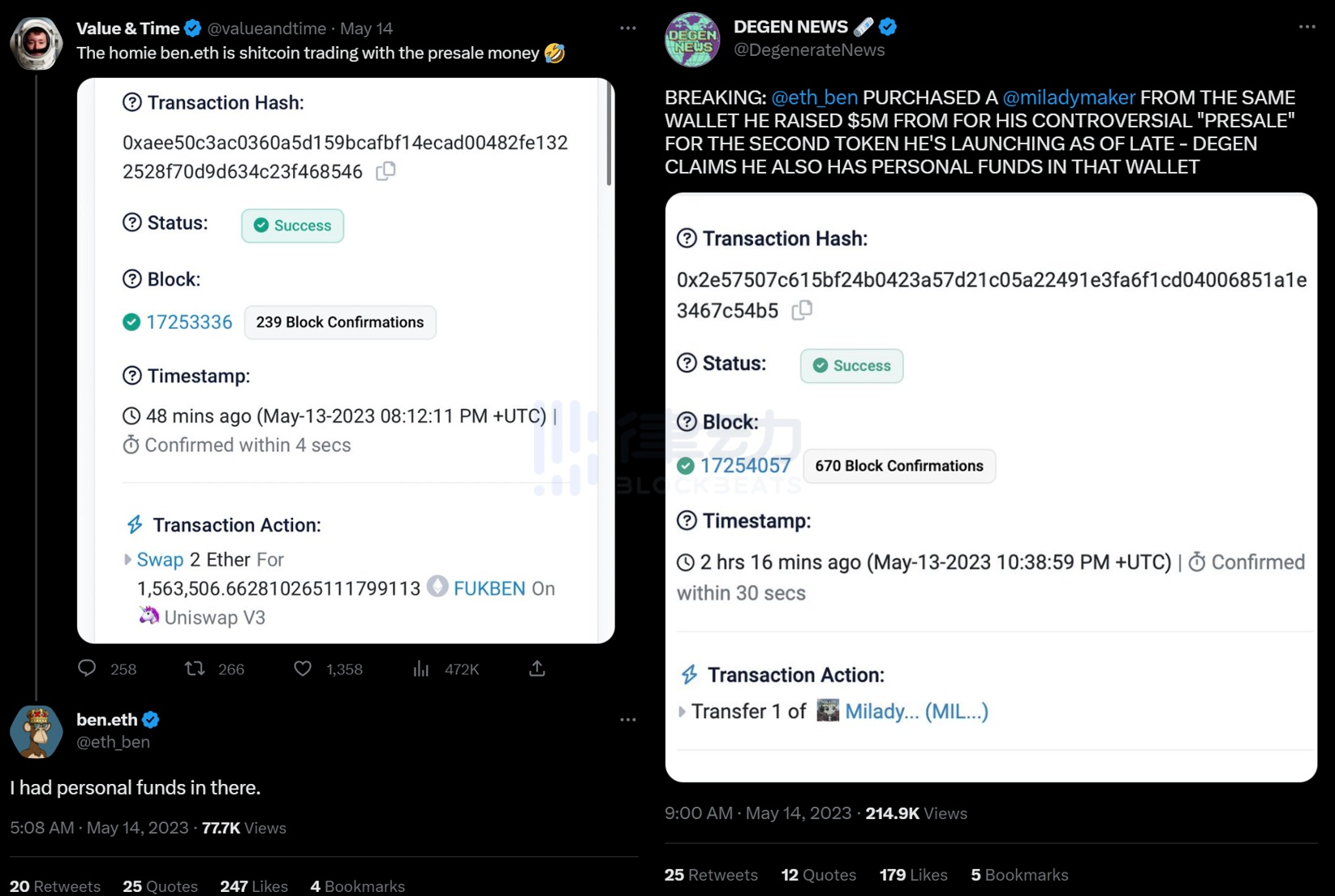Viewport: 1335px width, 896px height.
Task: Click the reply icon under Value & Time tweet
Action: pyautogui.click(x=87, y=669)
